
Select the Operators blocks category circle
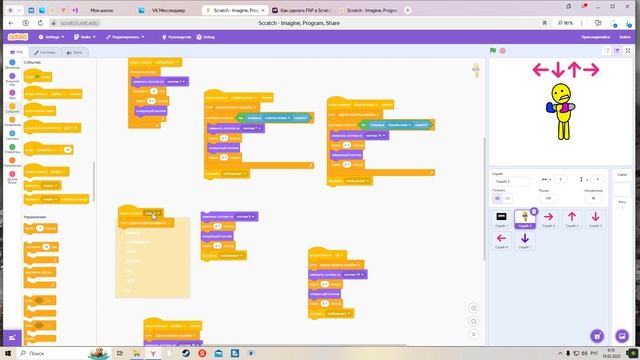tap(12, 147)
